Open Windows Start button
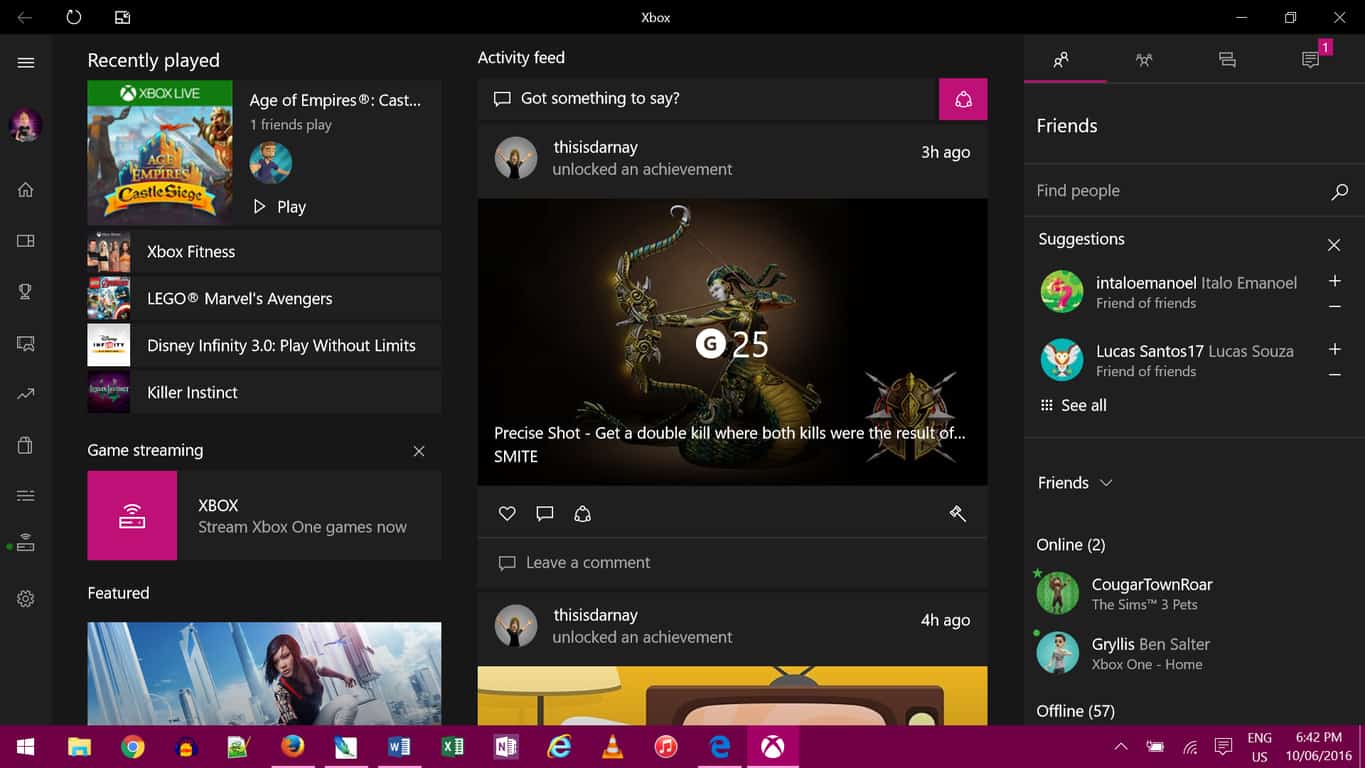The height and width of the screenshot is (768, 1365). coord(26,747)
